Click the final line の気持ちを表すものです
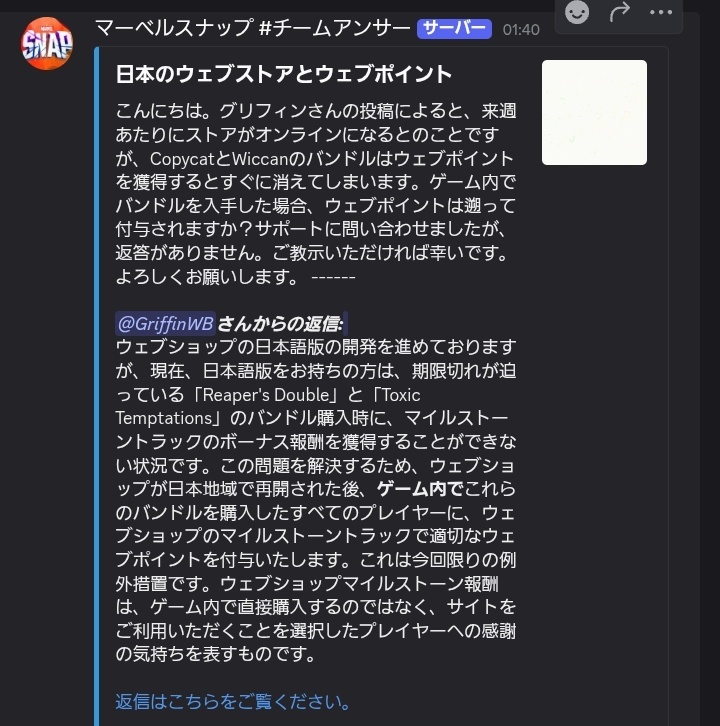 pyautogui.click(x=215, y=653)
